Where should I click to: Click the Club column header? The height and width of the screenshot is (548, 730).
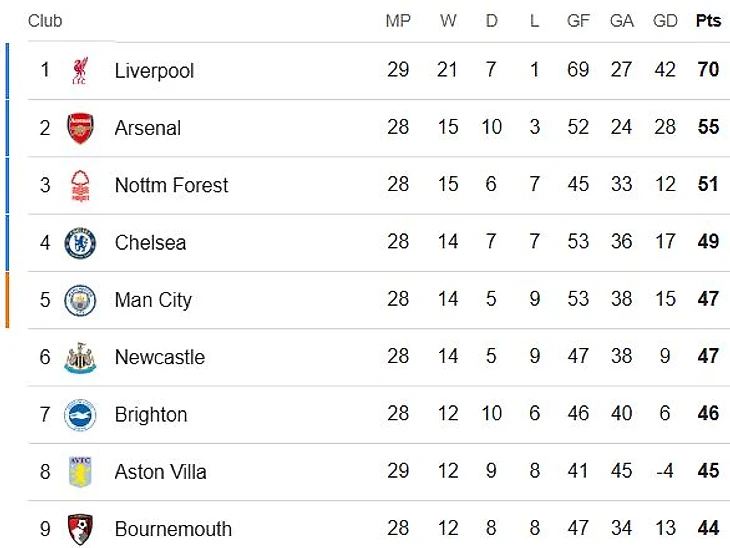click(45, 21)
